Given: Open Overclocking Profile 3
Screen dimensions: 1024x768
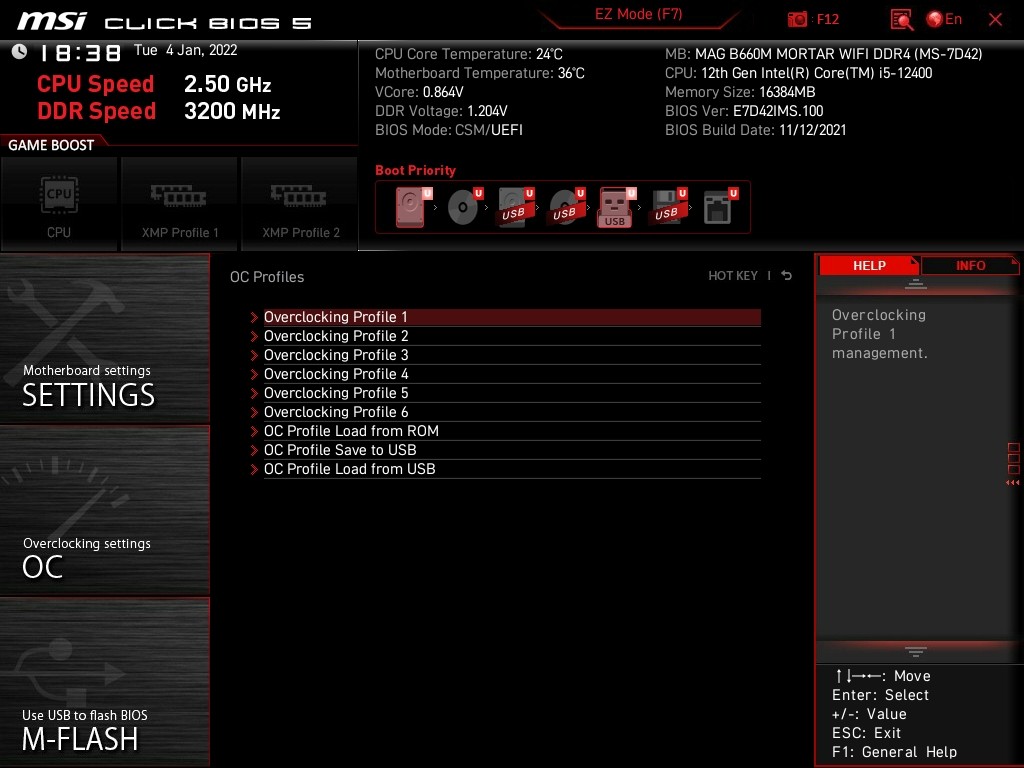Looking at the screenshot, I should [x=511, y=355].
